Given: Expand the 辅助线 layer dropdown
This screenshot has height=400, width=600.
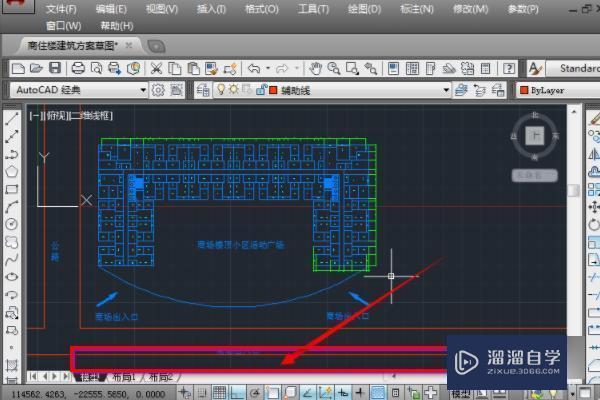Looking at the screenshot, I should (446, 90).
